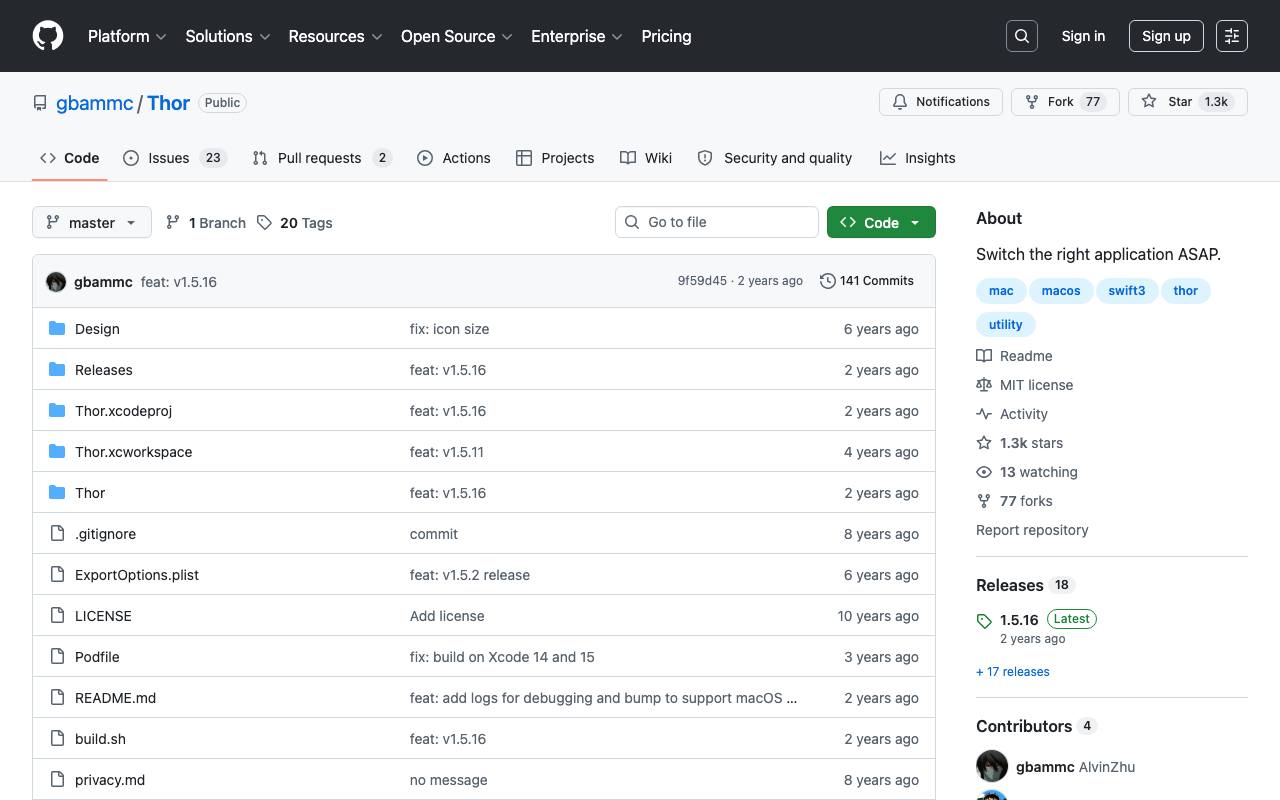The image size is (1280, 800).
Task: Select the Code tab
Action: (70, 158)
